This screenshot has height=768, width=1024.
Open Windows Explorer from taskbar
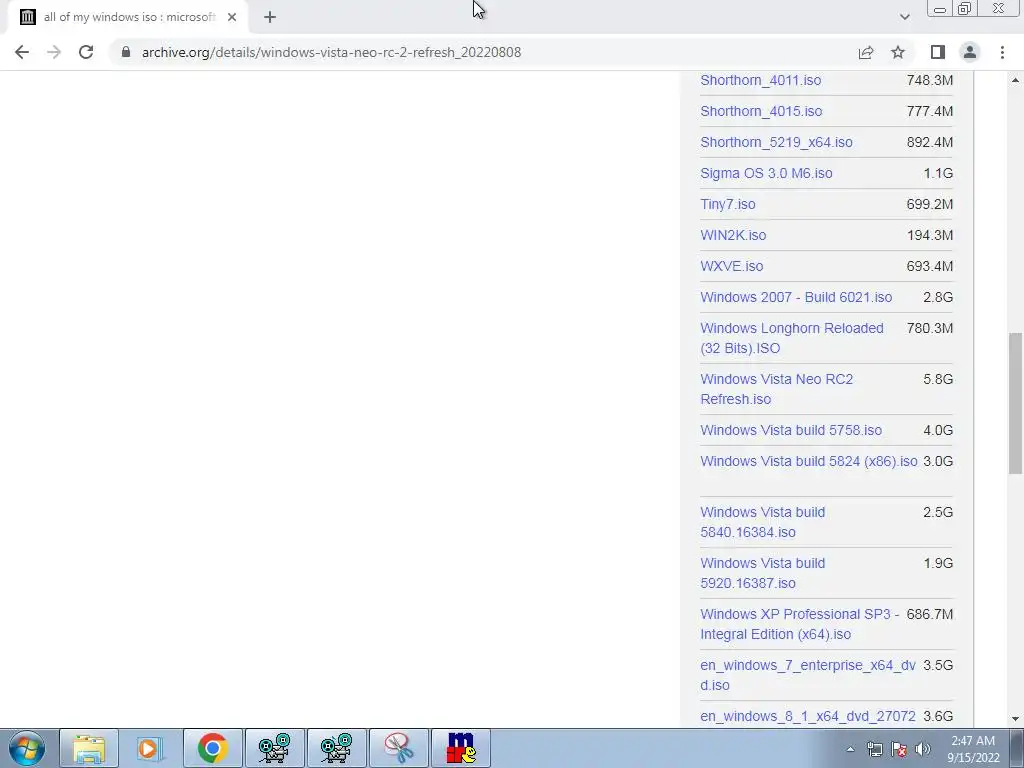coord(89,748)
